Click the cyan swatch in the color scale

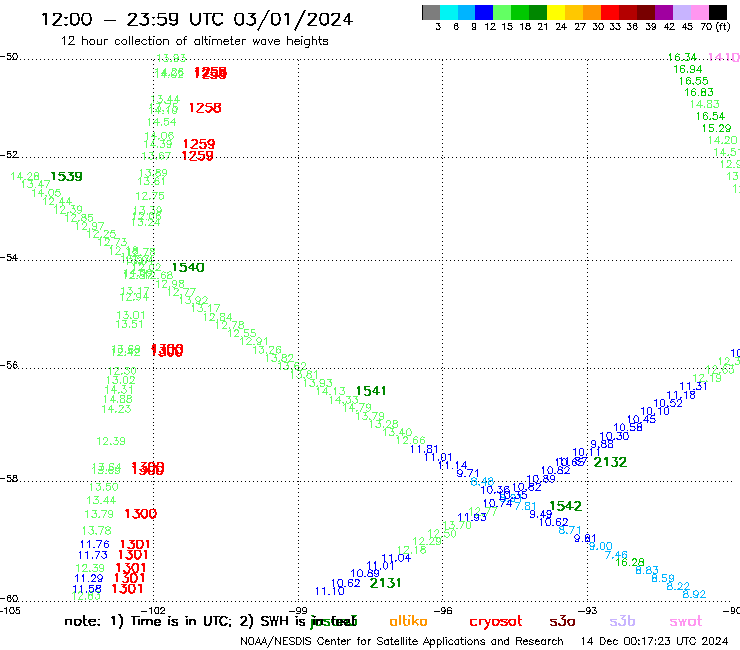click(449, 12)
